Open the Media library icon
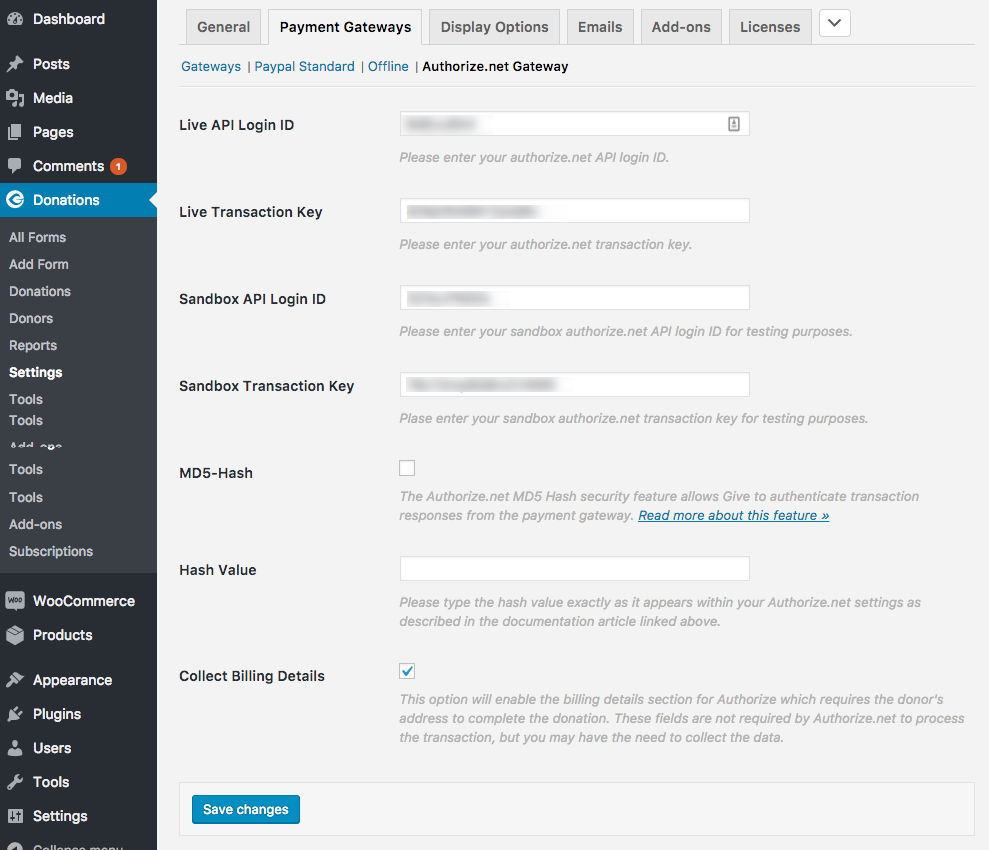Image resolution: width=989 pixels, height=850 pixels. [15, 98]
